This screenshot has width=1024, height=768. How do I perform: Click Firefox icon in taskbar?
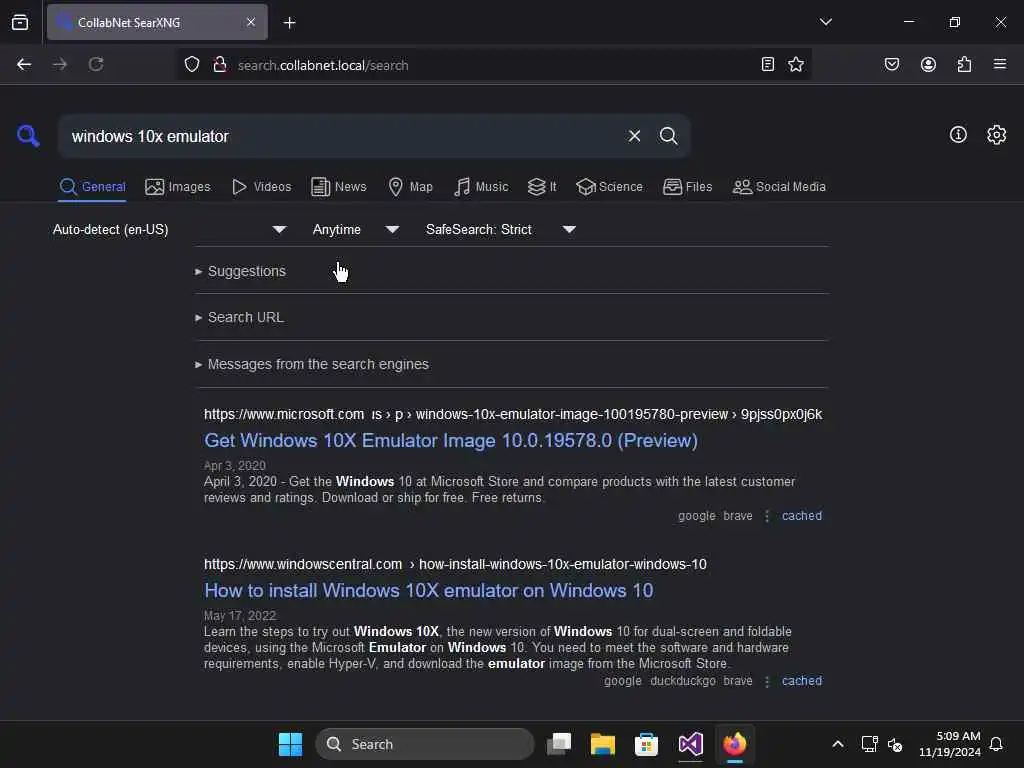[735, 744]
